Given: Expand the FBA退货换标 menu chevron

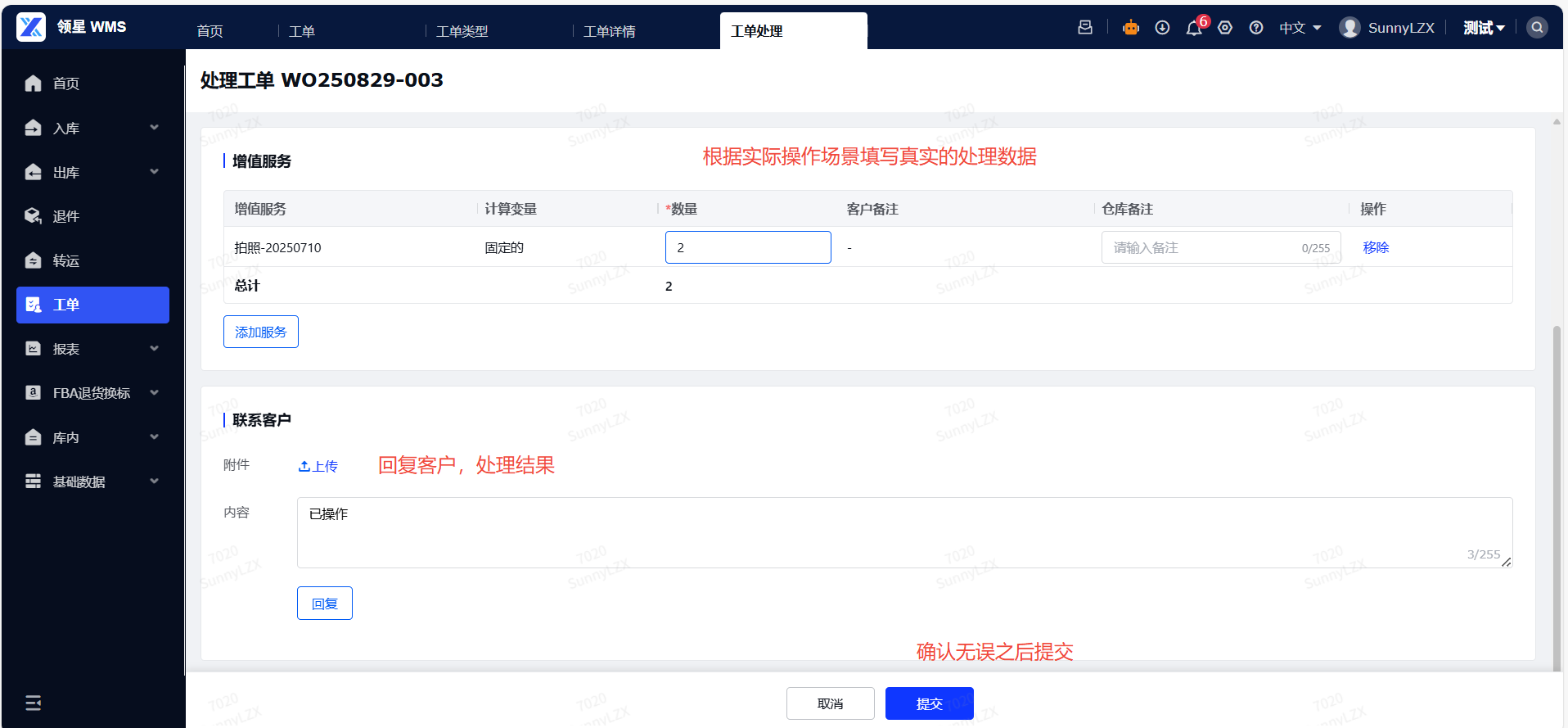Looking at the screenshot, I should [x=154, y=393].
